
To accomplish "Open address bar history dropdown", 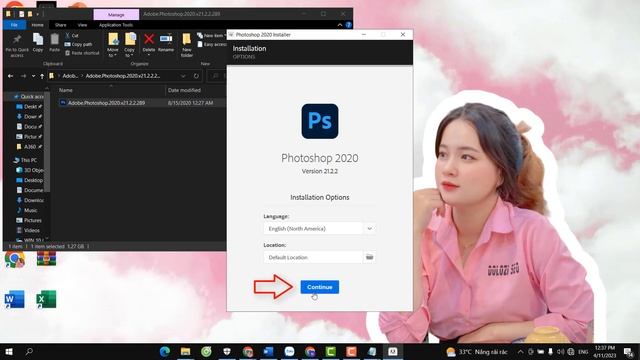I will point(183,76).
